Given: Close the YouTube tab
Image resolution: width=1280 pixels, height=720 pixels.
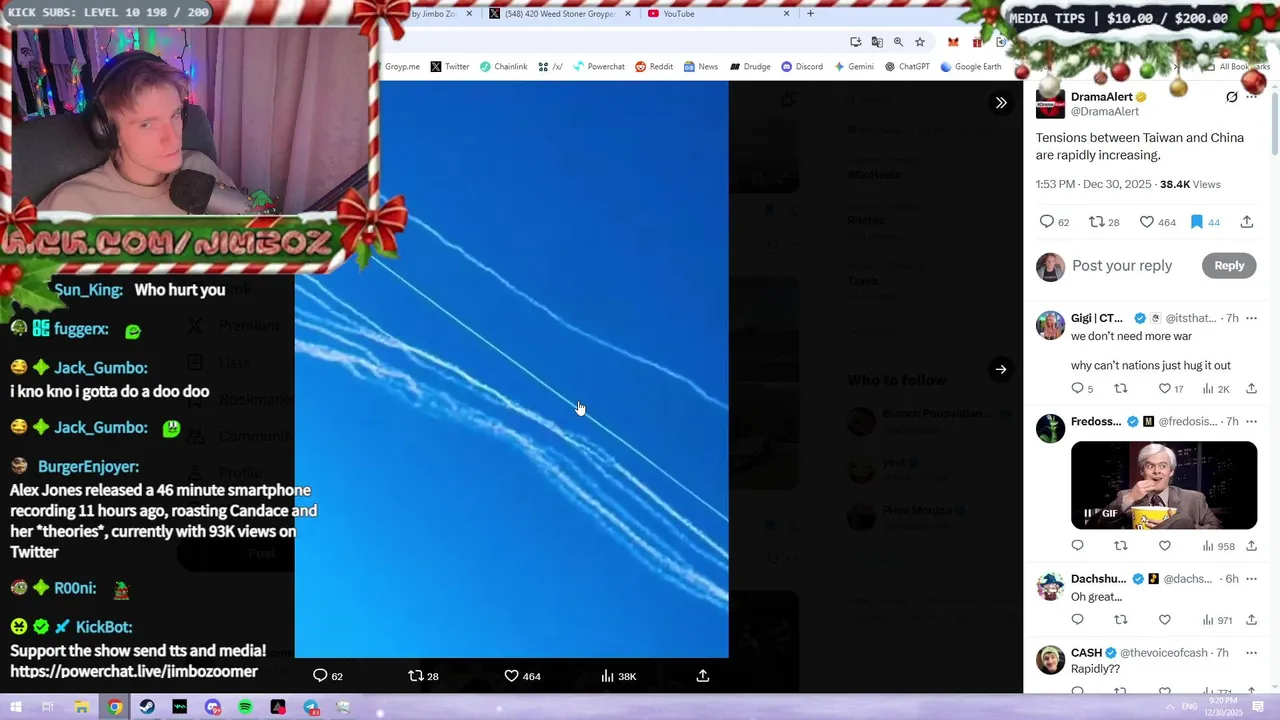Looking at the screenshot, I should [x=786, y=14].
